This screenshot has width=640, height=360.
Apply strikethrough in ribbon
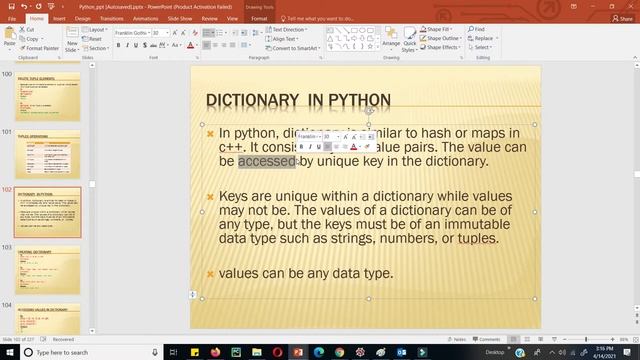pos(153,45)
